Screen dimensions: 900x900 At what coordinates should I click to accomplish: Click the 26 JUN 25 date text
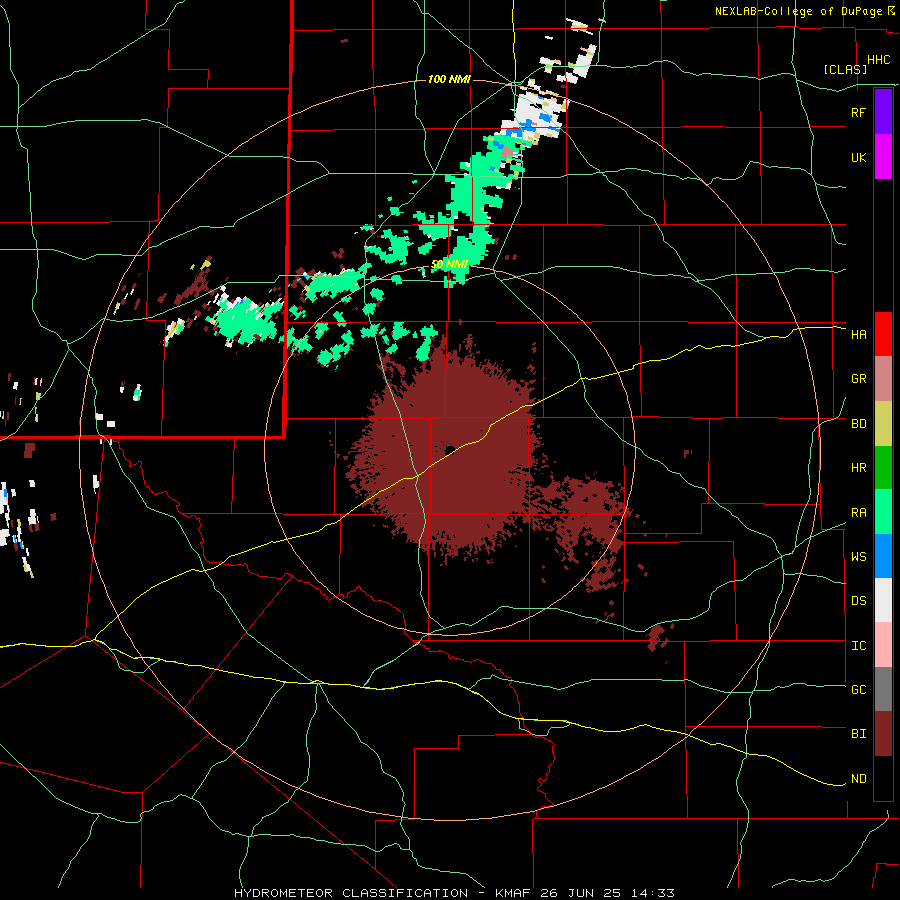[580, 893]
